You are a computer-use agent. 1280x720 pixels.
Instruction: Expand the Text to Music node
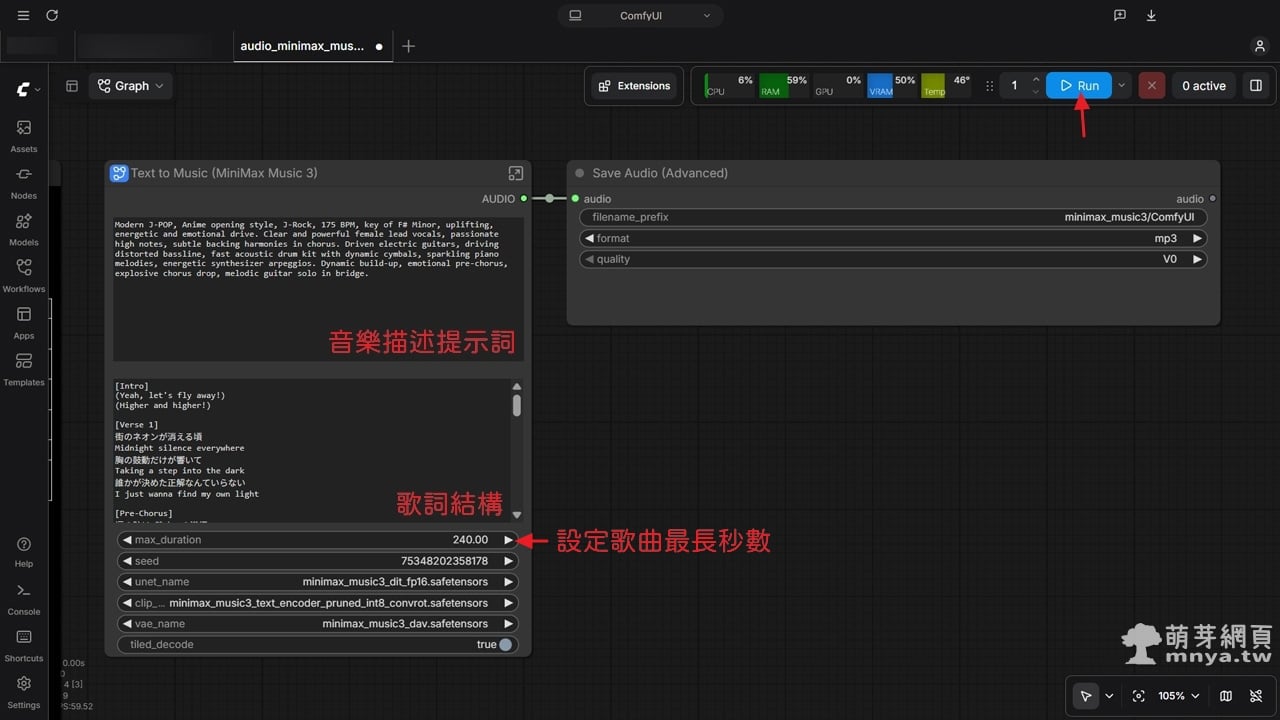(515, 173)
